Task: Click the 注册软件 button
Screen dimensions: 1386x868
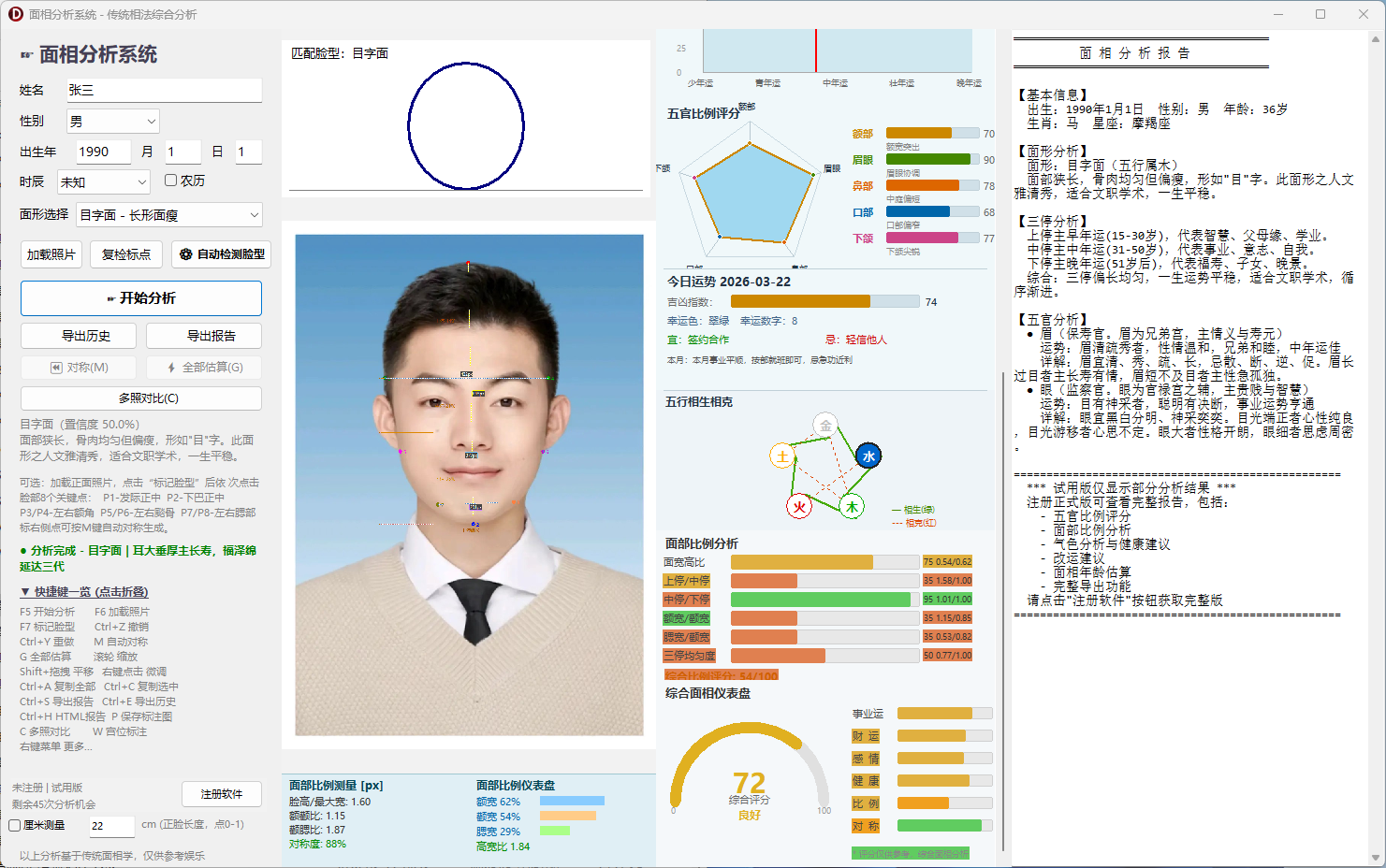Action: point(222,794)
